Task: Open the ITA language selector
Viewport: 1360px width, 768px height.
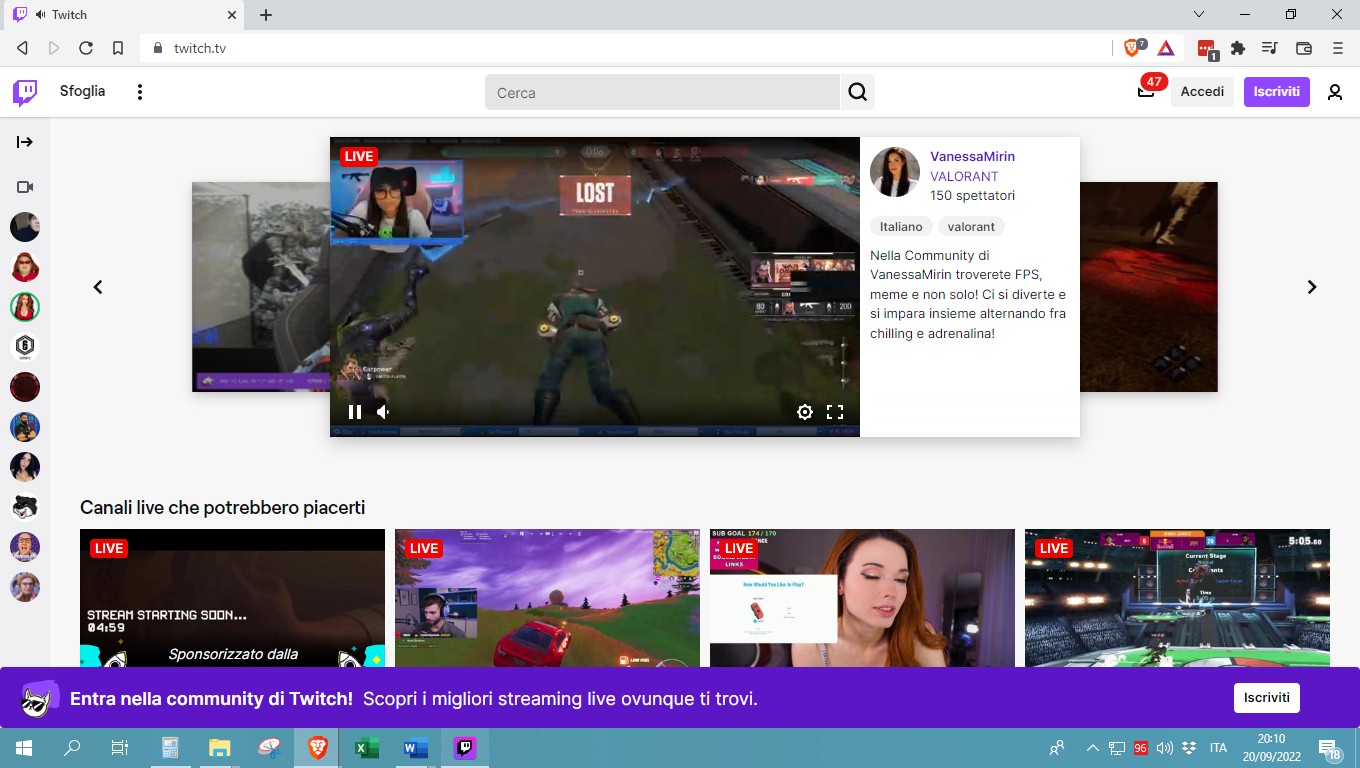Action: 1218,748
